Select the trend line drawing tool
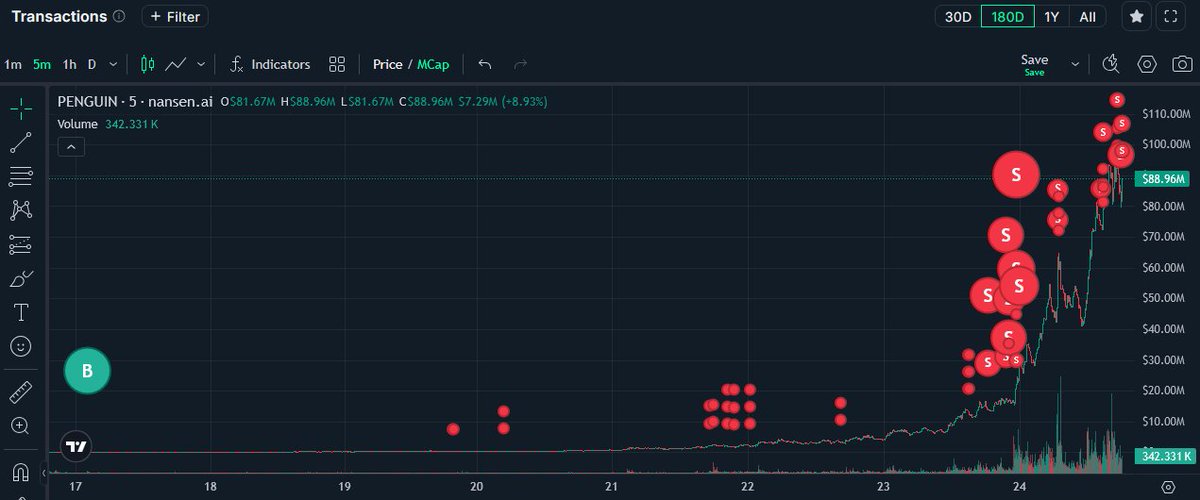The image size is (1200, 500). click(20, 144)
